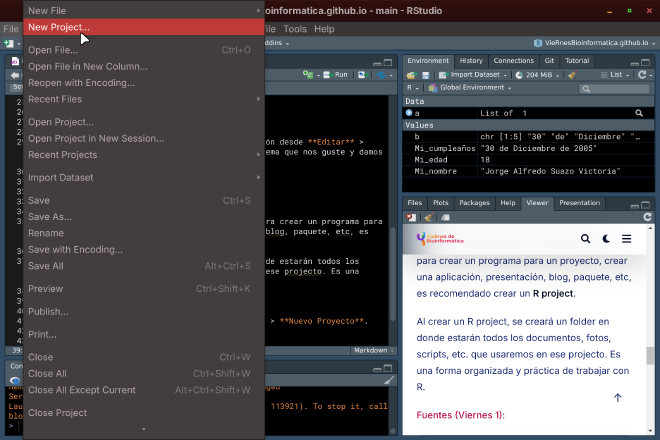
Task: Search the website in Viewer
Action: [585, 239]
